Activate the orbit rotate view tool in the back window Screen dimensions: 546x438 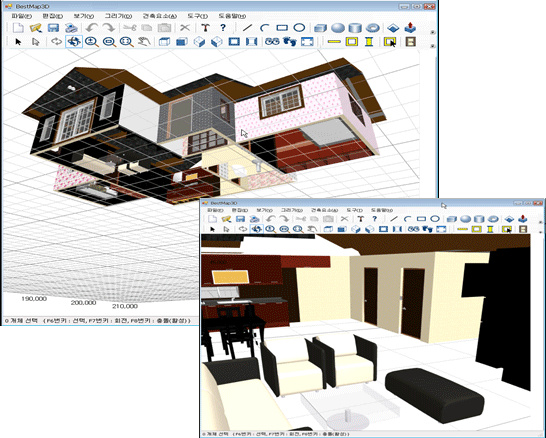[74, 41]
